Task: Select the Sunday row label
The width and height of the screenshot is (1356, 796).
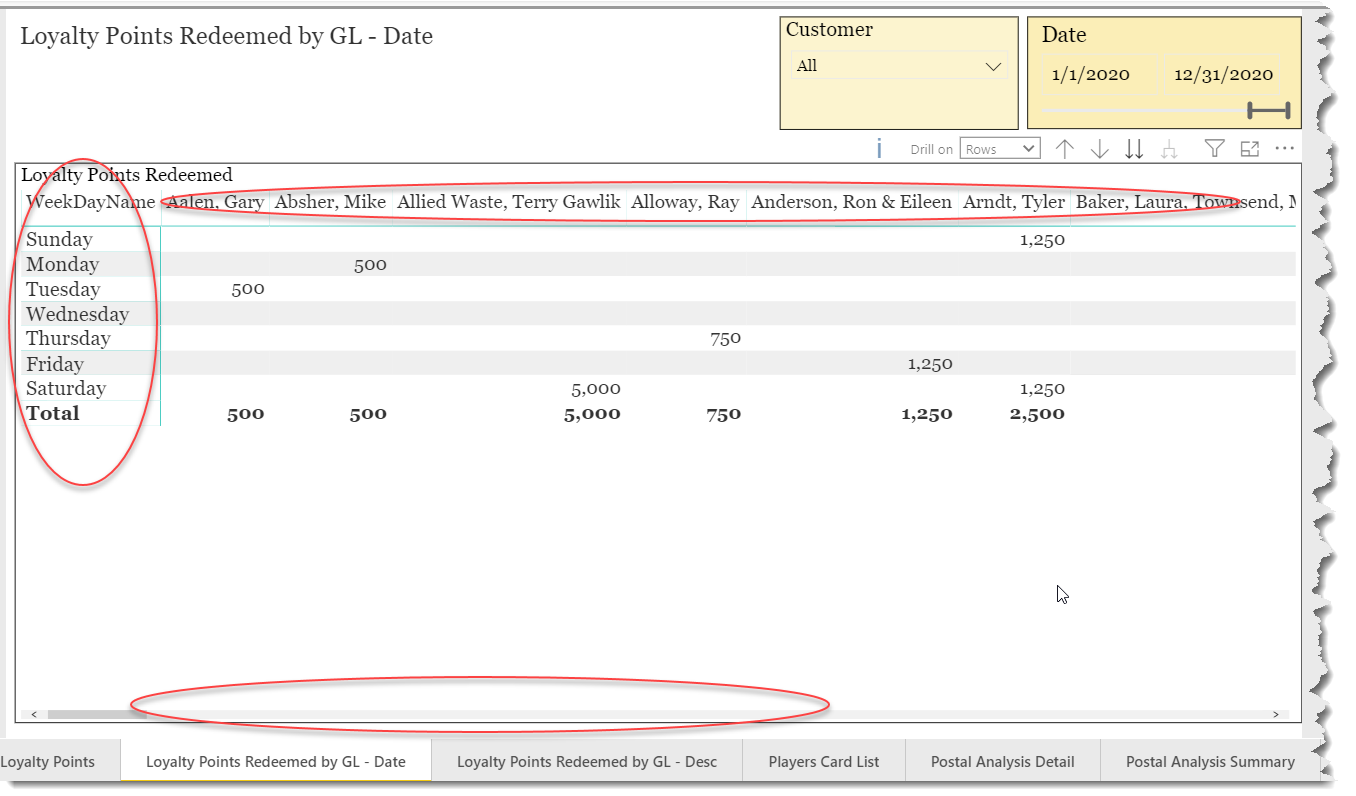Action: [x=59, y=239]
